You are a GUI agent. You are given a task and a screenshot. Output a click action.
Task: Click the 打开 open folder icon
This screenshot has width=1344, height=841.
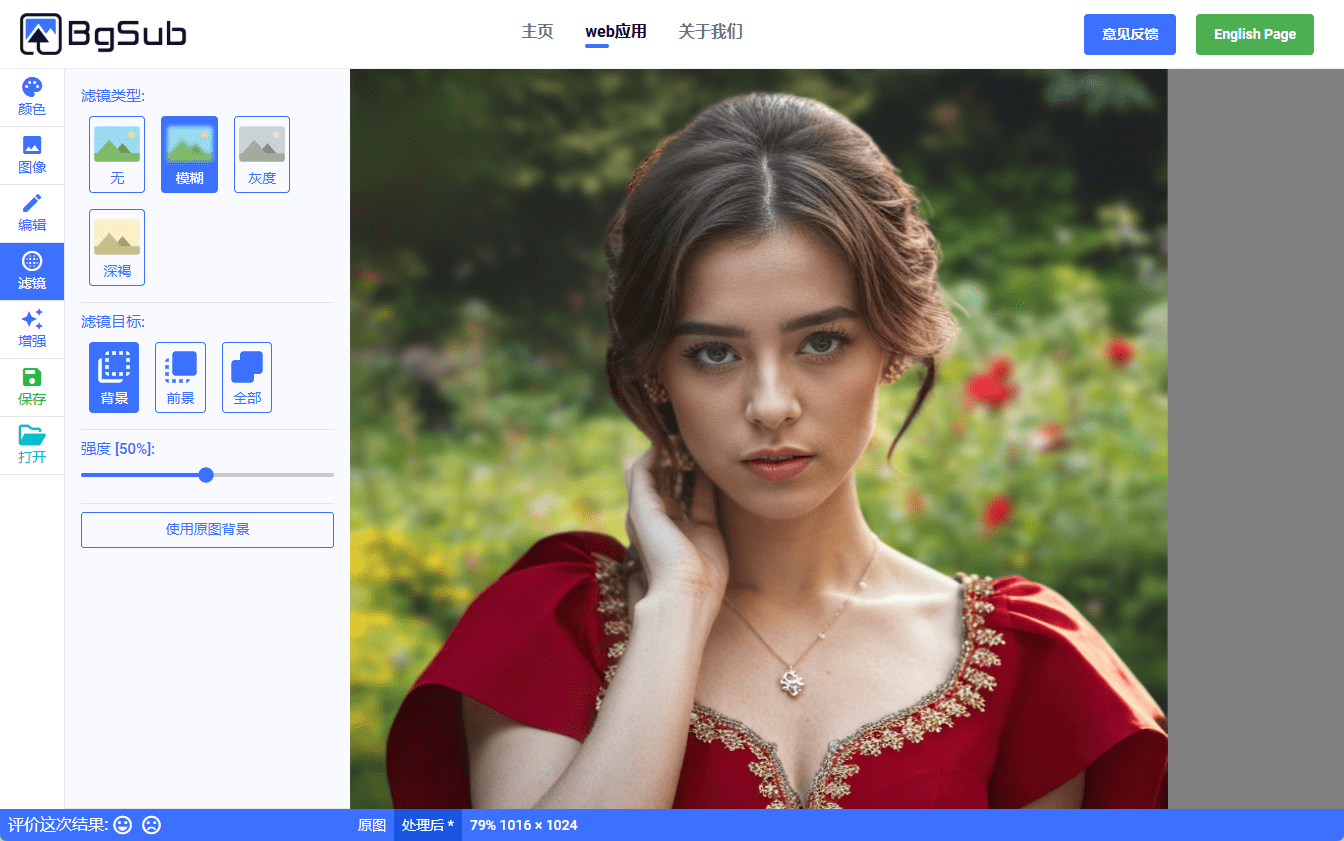pos(32,446)
